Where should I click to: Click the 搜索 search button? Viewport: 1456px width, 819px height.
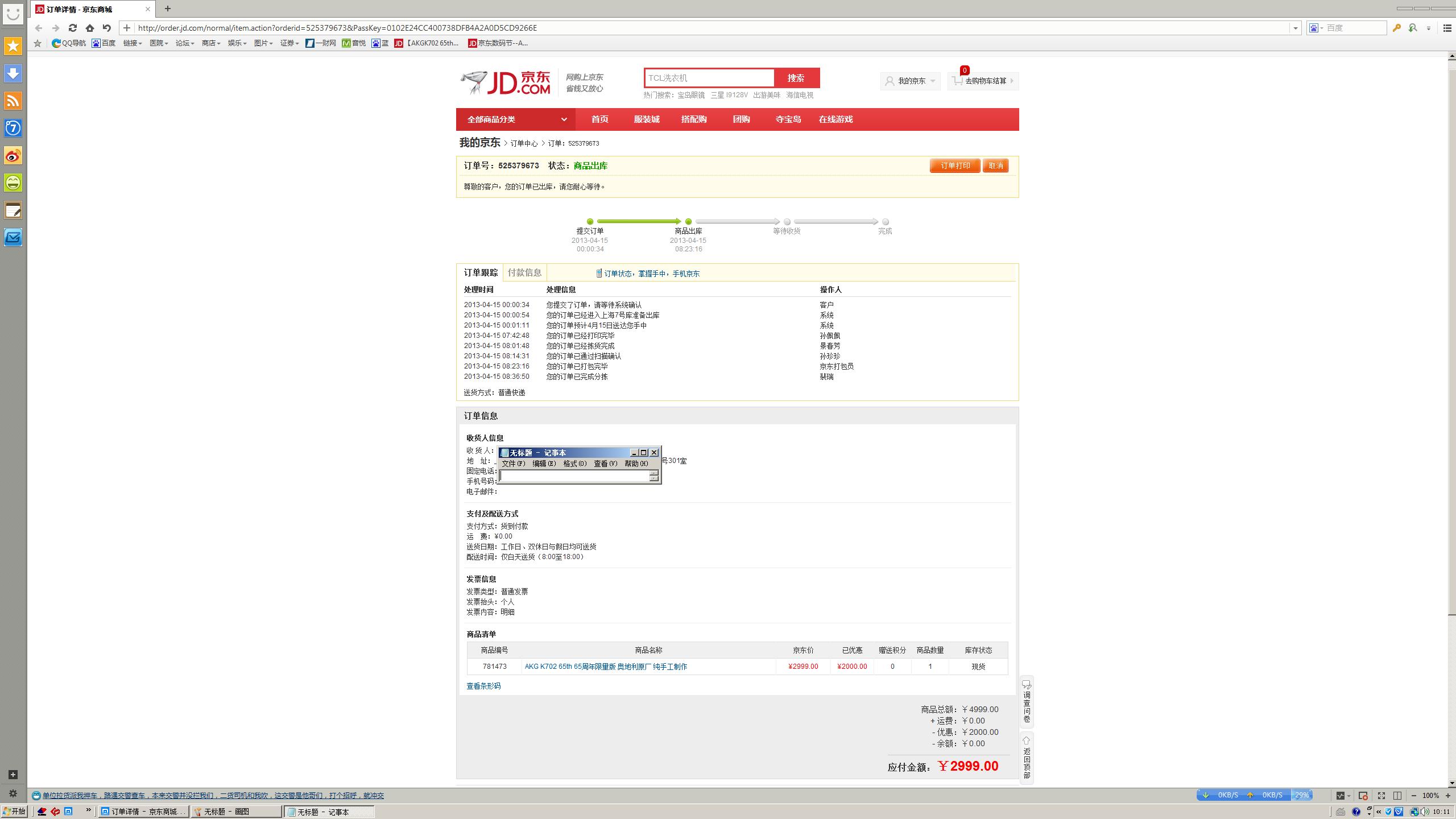(796, 78)
